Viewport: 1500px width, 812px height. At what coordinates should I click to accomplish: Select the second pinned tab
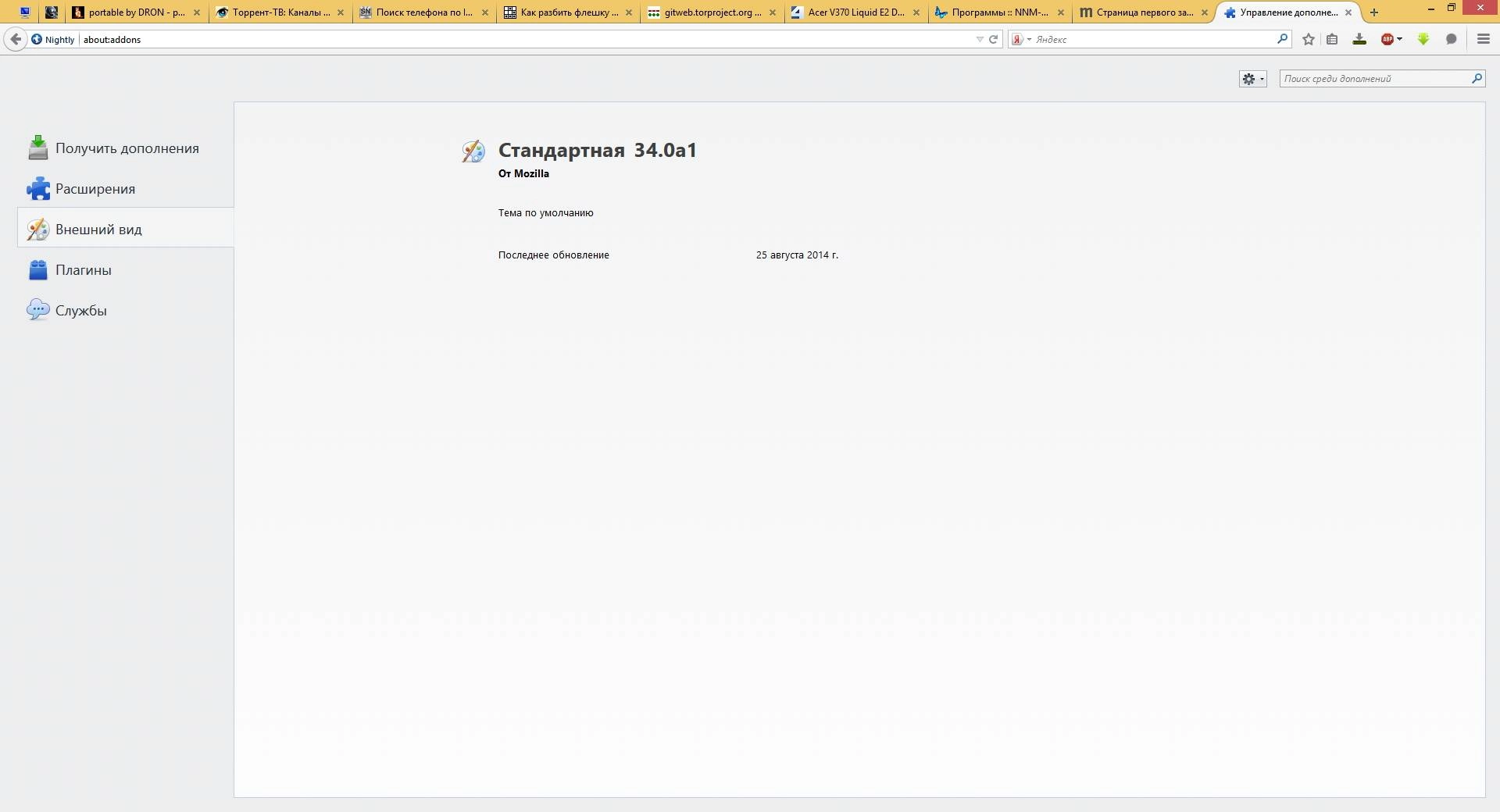click(52, 12)
